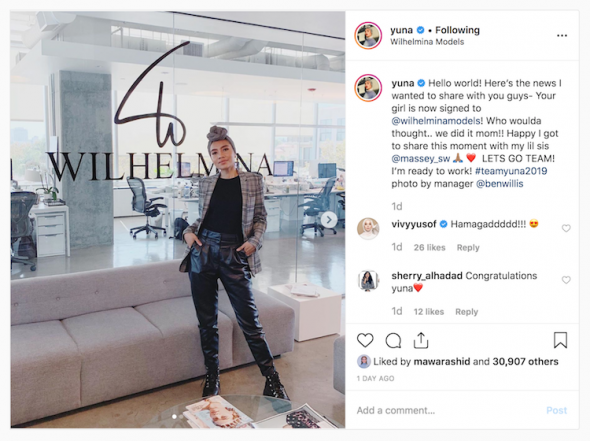Click the Post button
The width and height of the screenshot is (590, 441).
[557, 410]
